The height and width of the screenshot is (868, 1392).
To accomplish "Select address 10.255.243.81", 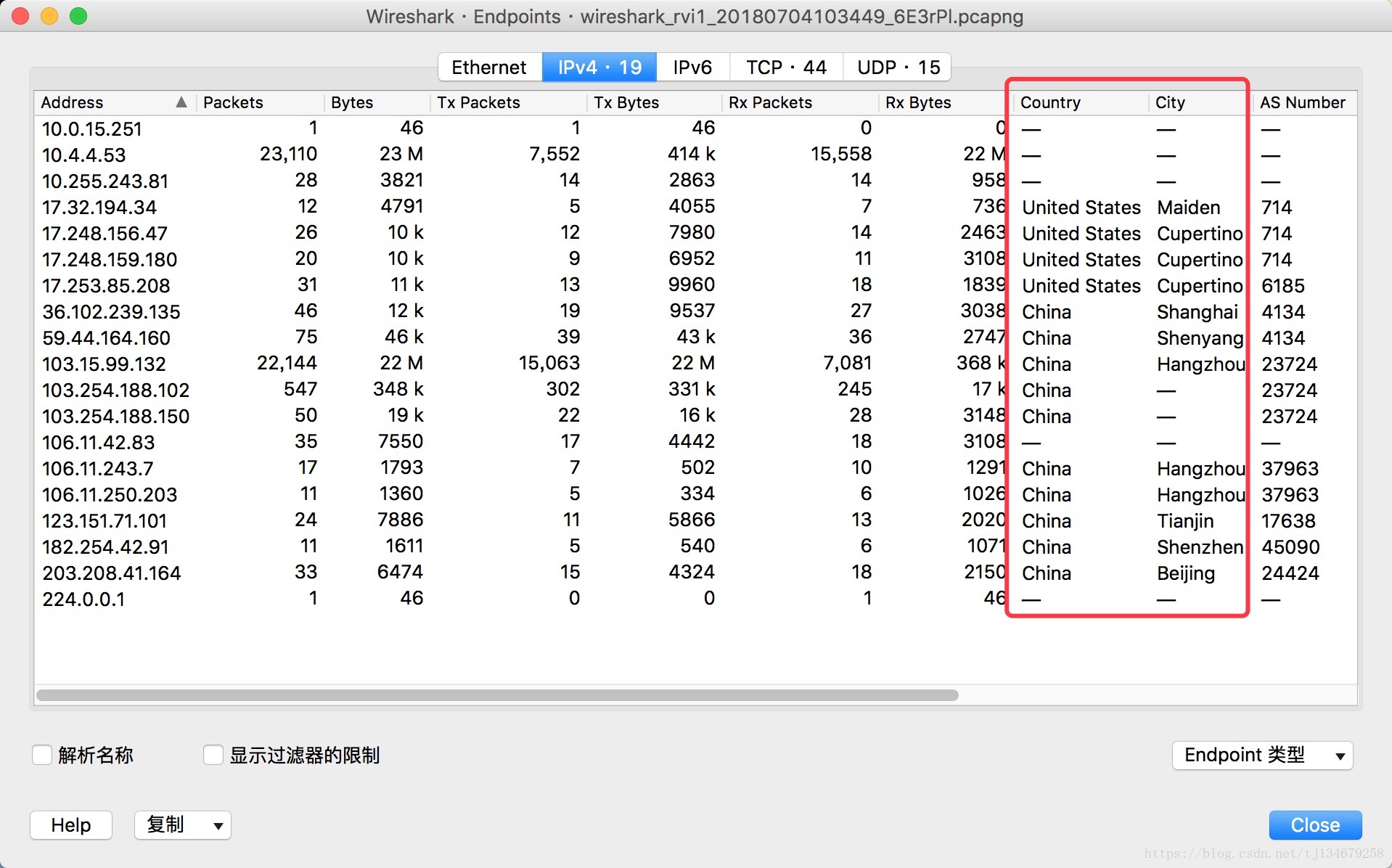I will pyautogui.click(x=105, y=181).
